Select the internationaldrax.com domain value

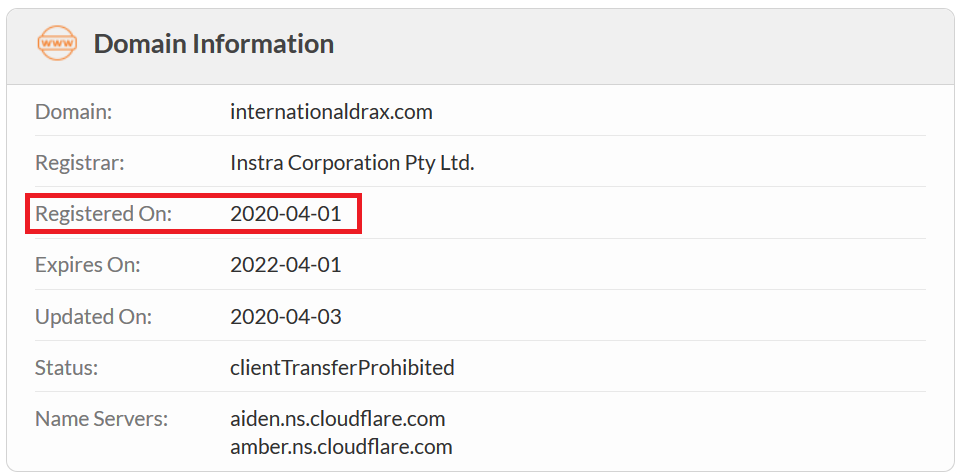[x=331, y=112]
